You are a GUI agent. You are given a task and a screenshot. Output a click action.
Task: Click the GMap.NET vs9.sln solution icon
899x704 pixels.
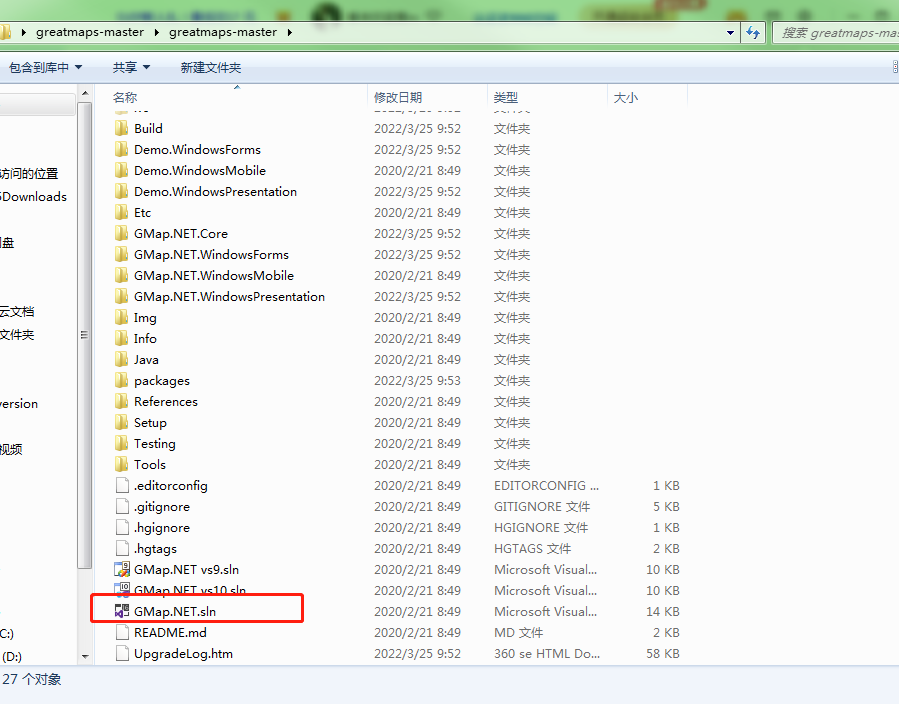pyautogui.click(x=122, y=569)
